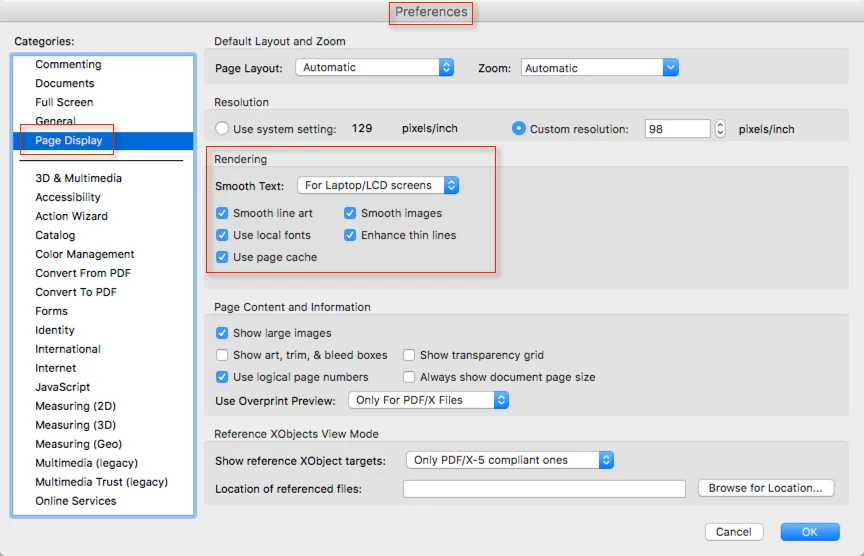Click the resolution stepper arrows
864x556 pixels.
[x=720, y=129]
